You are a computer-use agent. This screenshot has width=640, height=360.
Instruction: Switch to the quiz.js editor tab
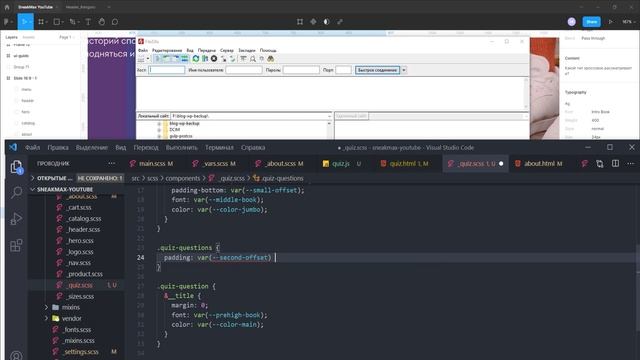tap(341, 164)
